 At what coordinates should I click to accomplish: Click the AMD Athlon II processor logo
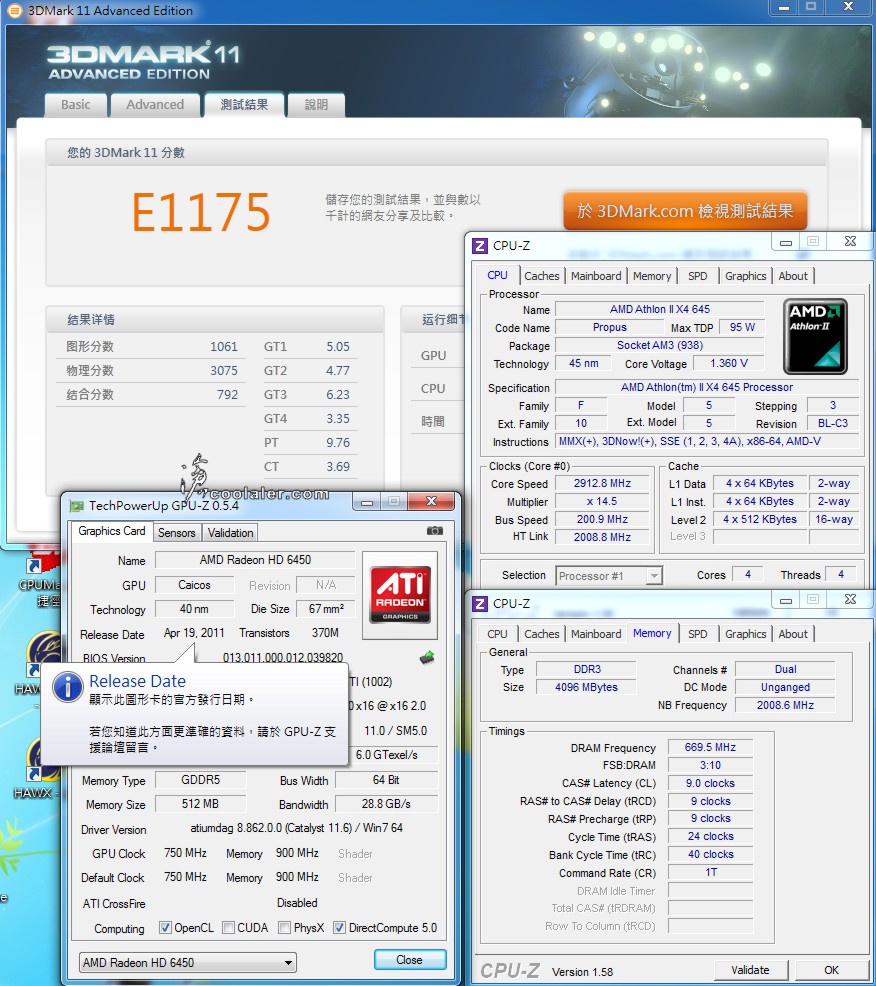(x=815, y=336)
